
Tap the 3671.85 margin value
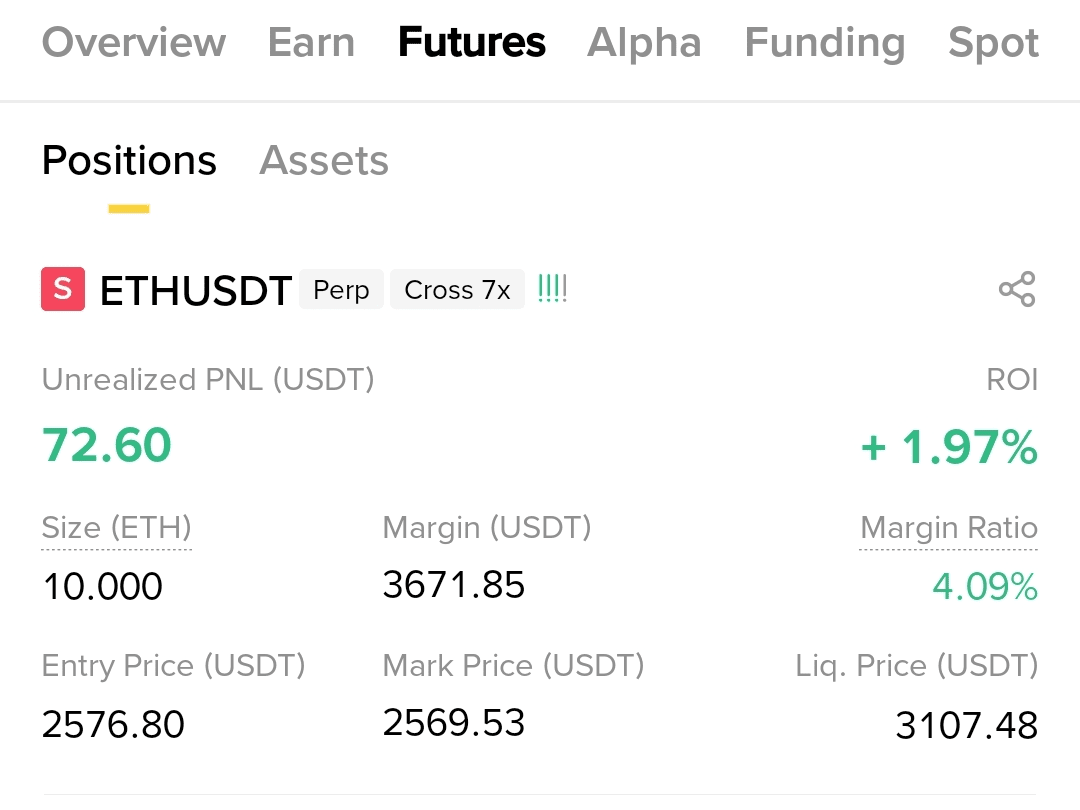coord(454,585)
